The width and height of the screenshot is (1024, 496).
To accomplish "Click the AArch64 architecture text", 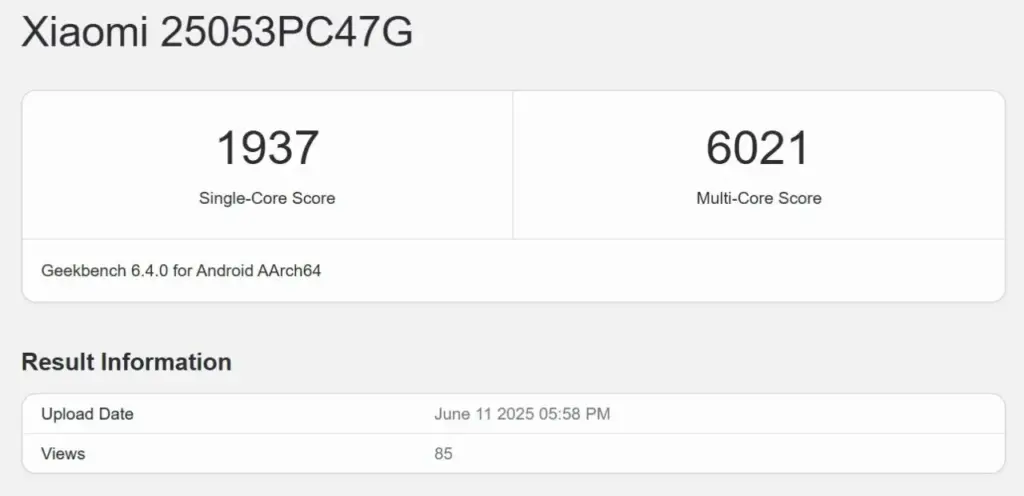I will click(288, 270).
